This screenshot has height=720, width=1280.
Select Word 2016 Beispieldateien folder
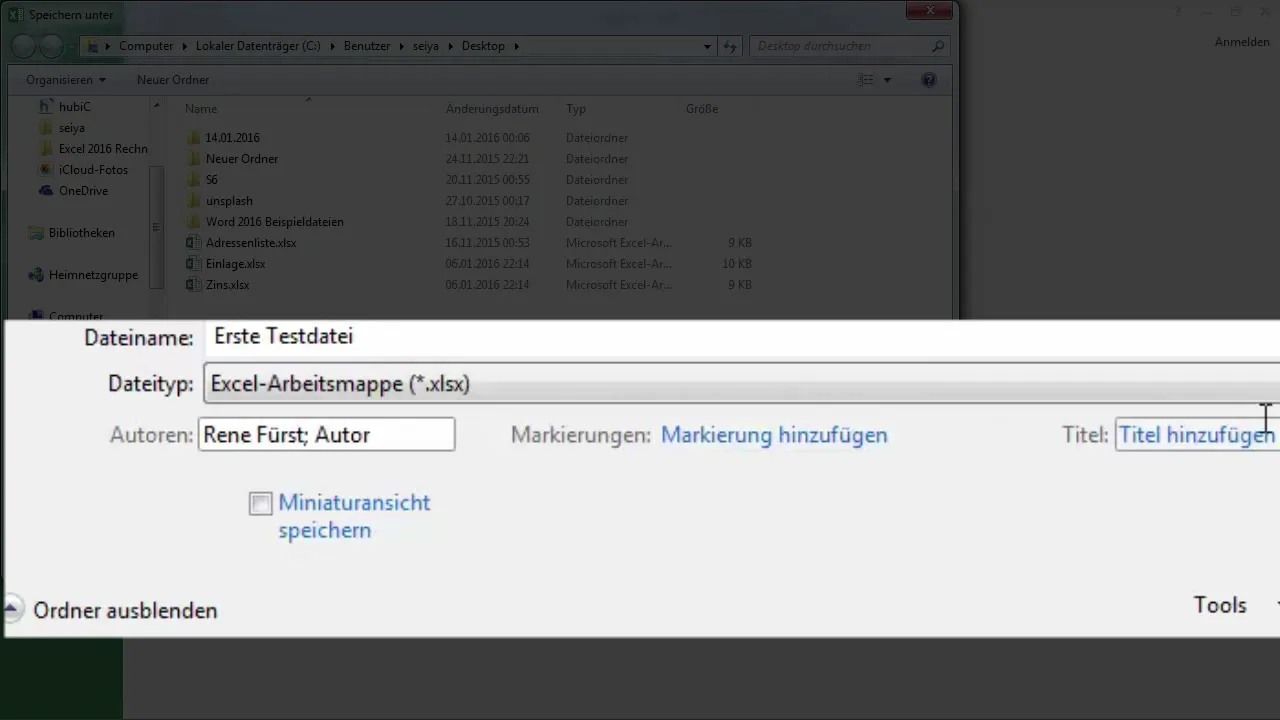tap(275, 222)
